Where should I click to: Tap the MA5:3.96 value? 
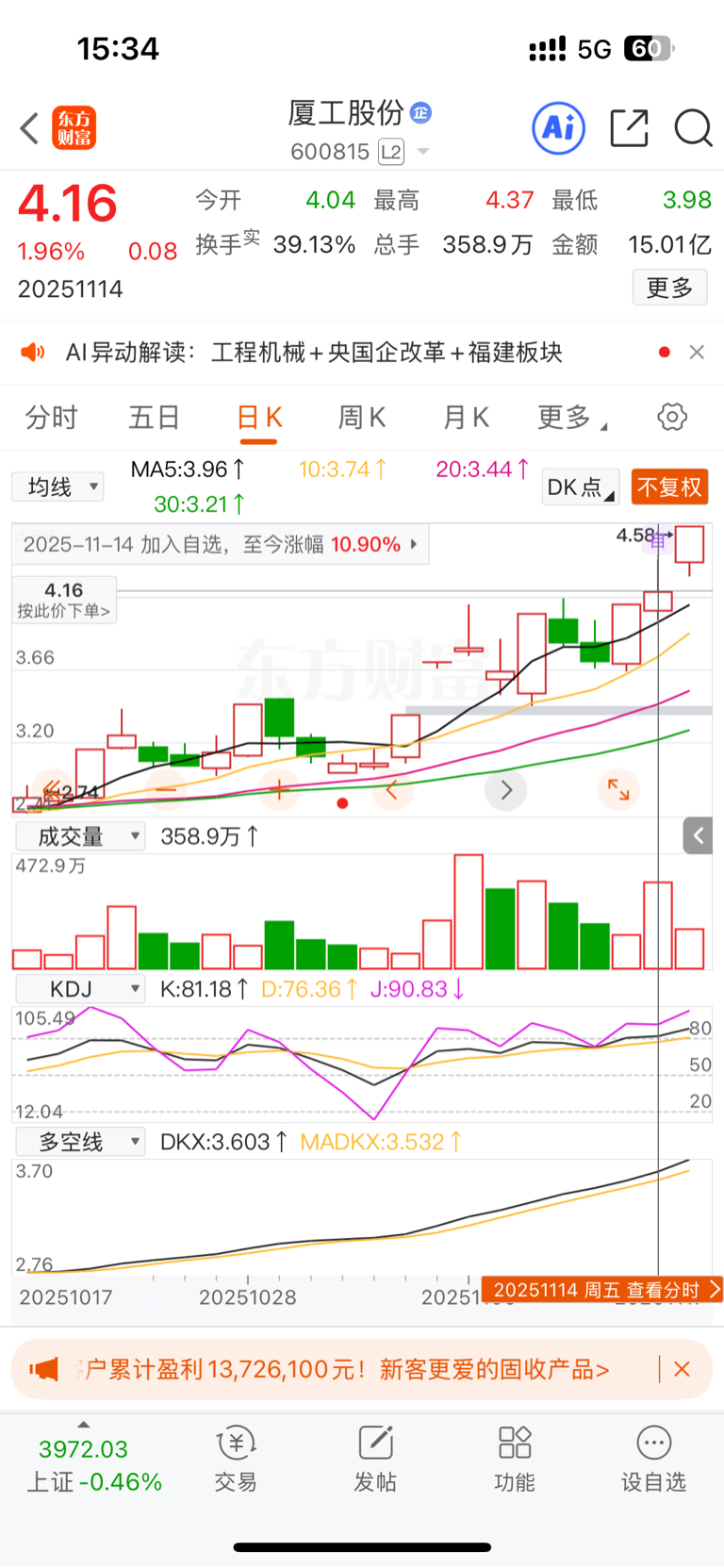point(188,469)
